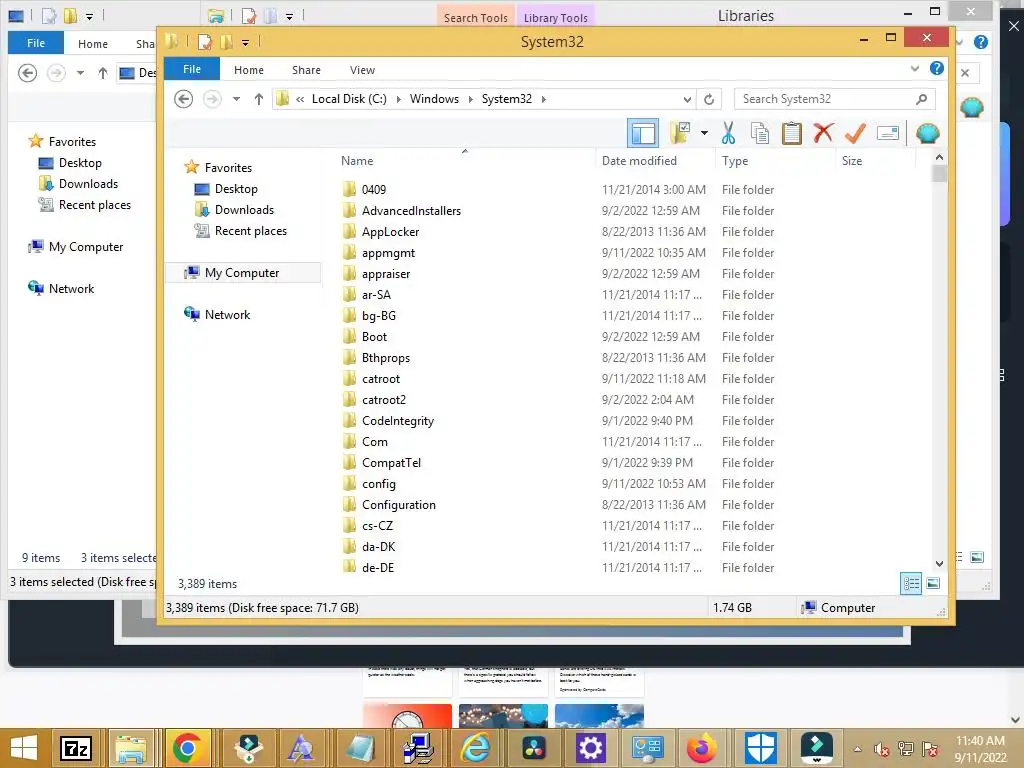Click the Copy icon in the toolbar
1024x768 pixels.
point(760,133)
